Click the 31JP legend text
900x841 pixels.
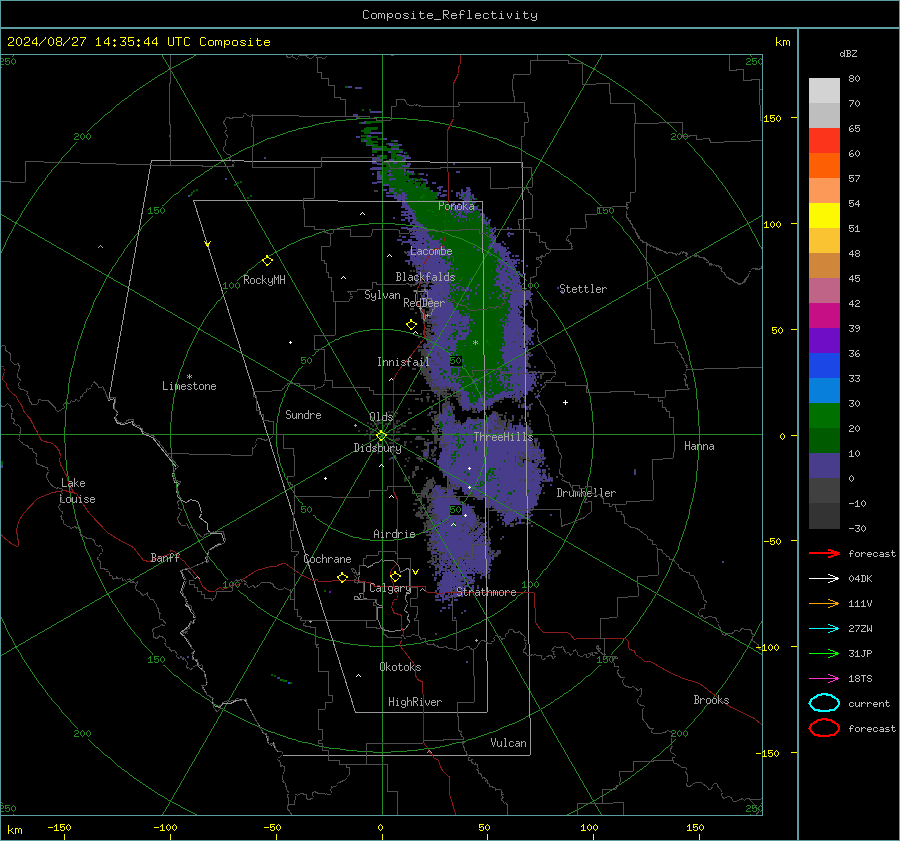pyautogui.click(x=860, y=653)
